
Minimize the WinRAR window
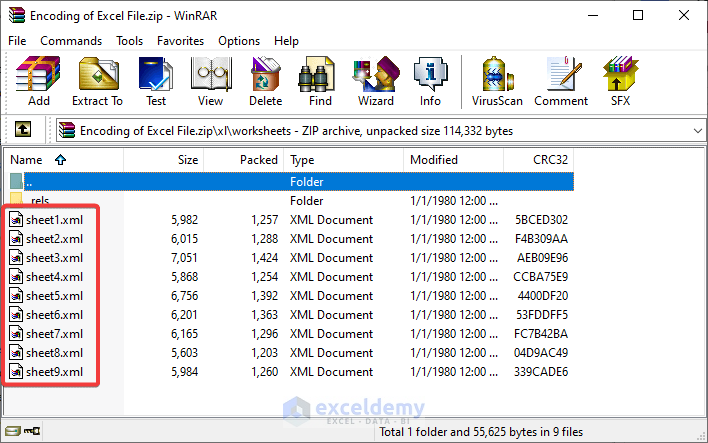593,15
